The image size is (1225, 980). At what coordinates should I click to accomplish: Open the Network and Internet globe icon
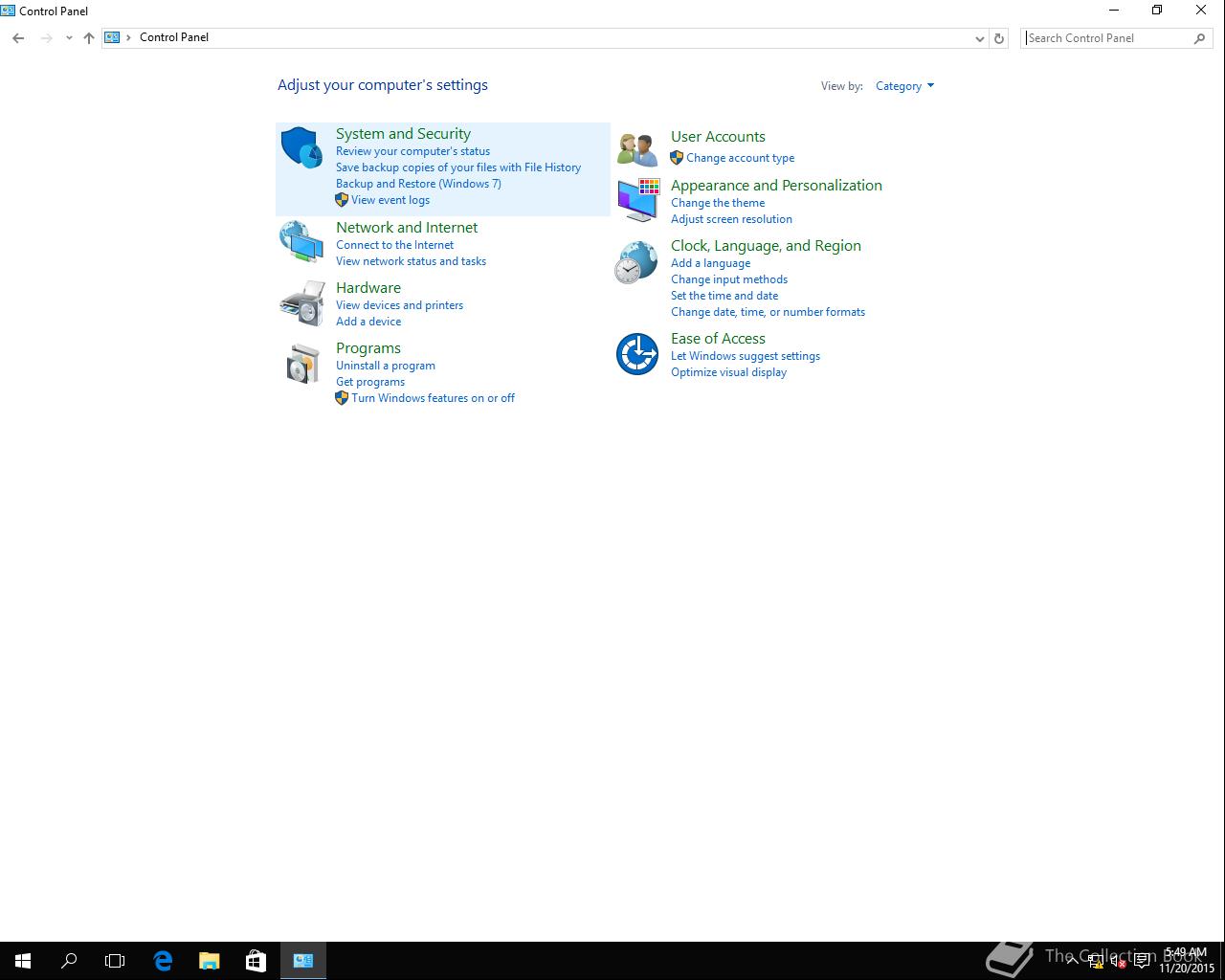tap(301, 241)
